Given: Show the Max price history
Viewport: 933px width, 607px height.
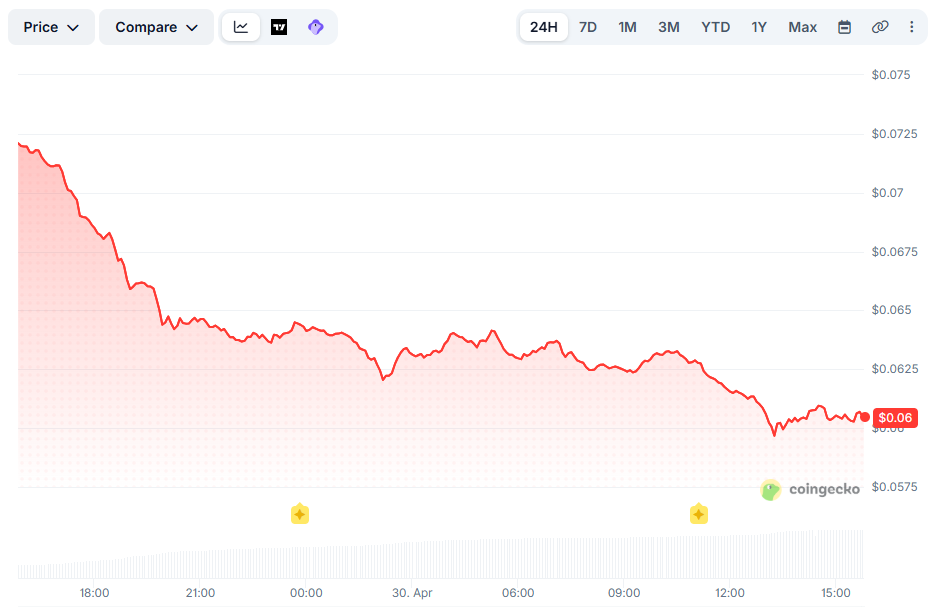Looking at the screenshot, I should pyautogui.click(x=802, y=27).
